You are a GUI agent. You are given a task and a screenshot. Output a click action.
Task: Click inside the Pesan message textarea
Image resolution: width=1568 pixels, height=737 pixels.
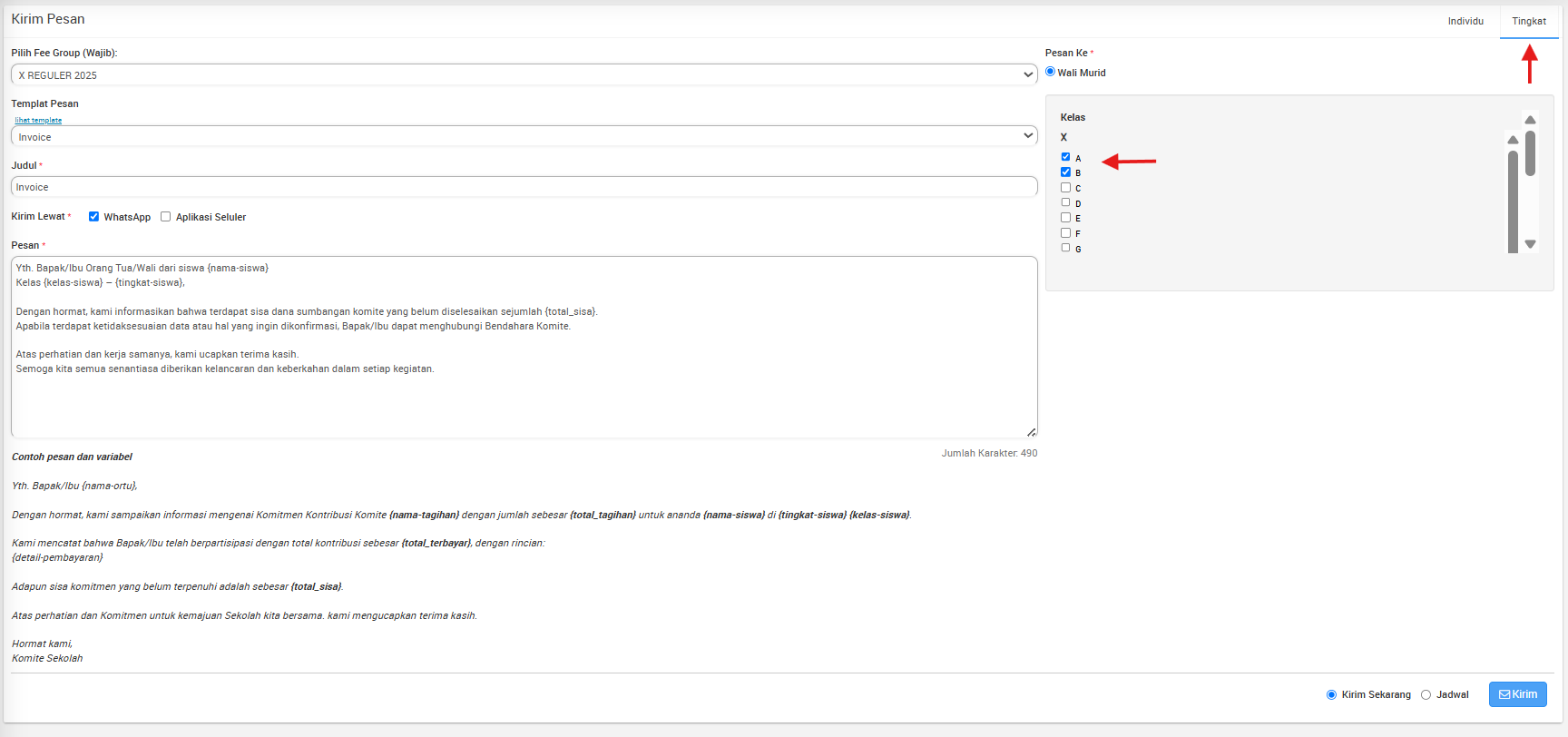(x=524, y=399)
